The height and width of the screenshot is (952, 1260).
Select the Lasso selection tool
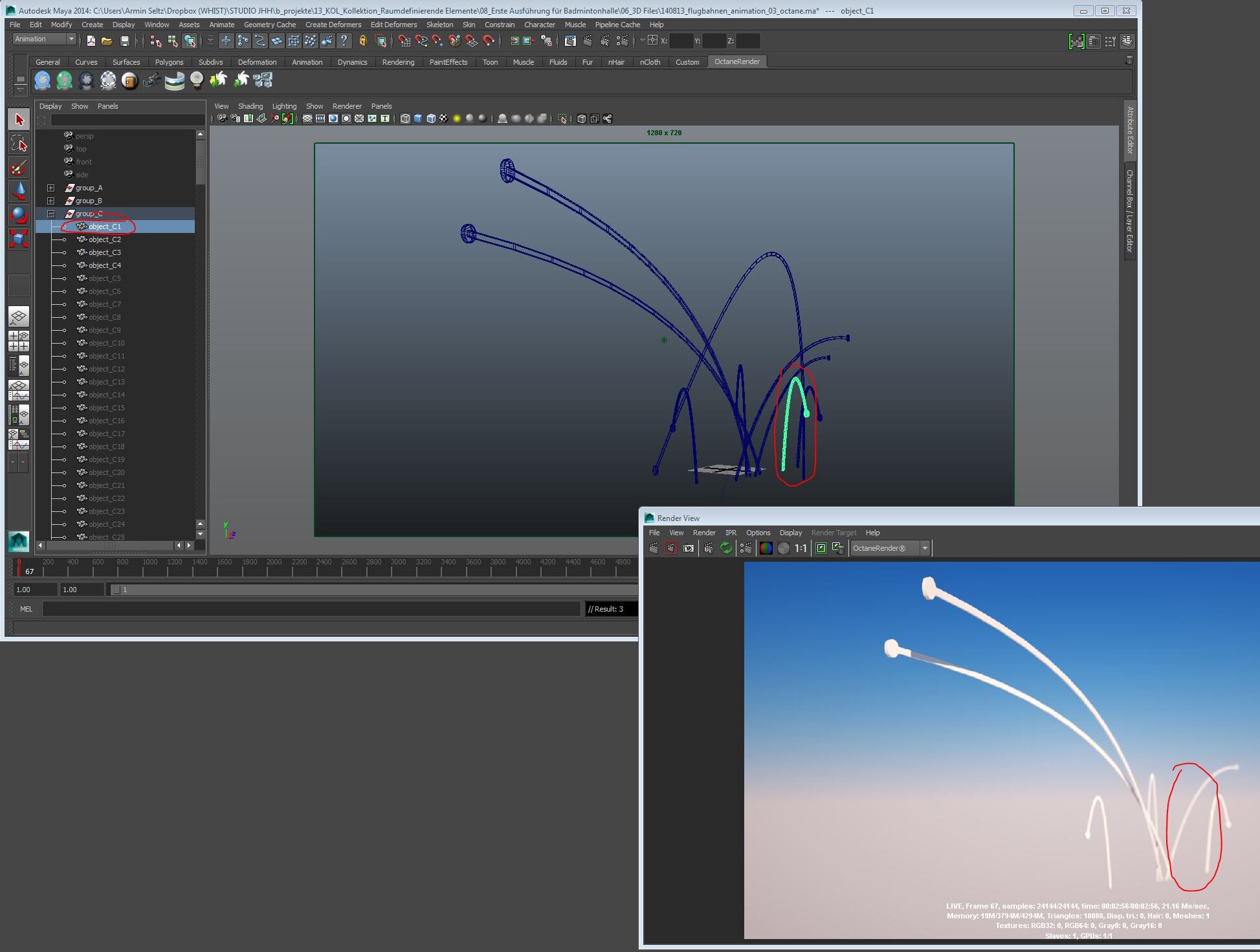(19, 144)
